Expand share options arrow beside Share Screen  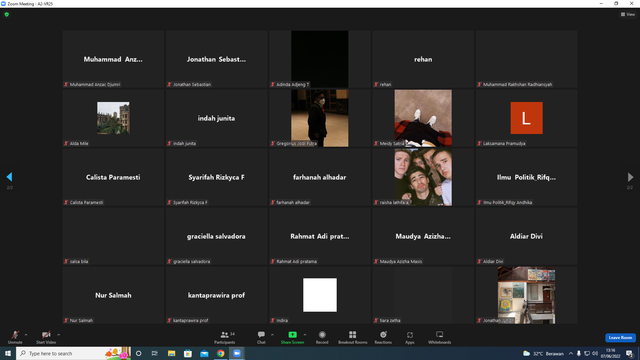coord(305,335)
